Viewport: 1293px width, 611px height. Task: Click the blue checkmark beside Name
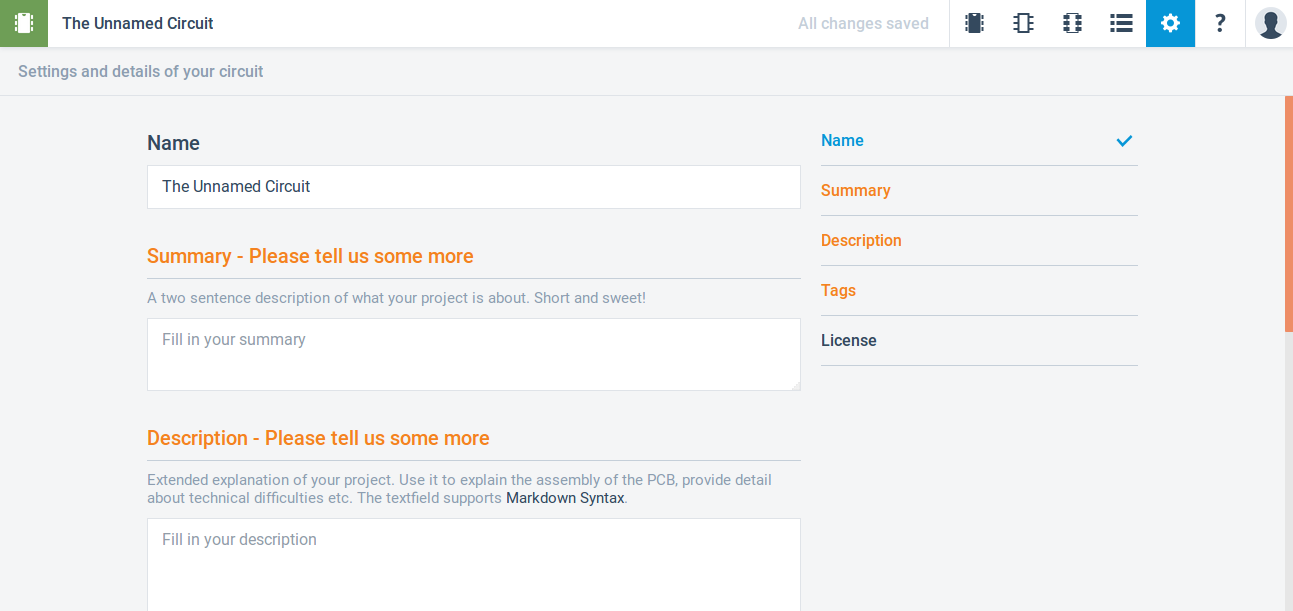coord(1124,141)
